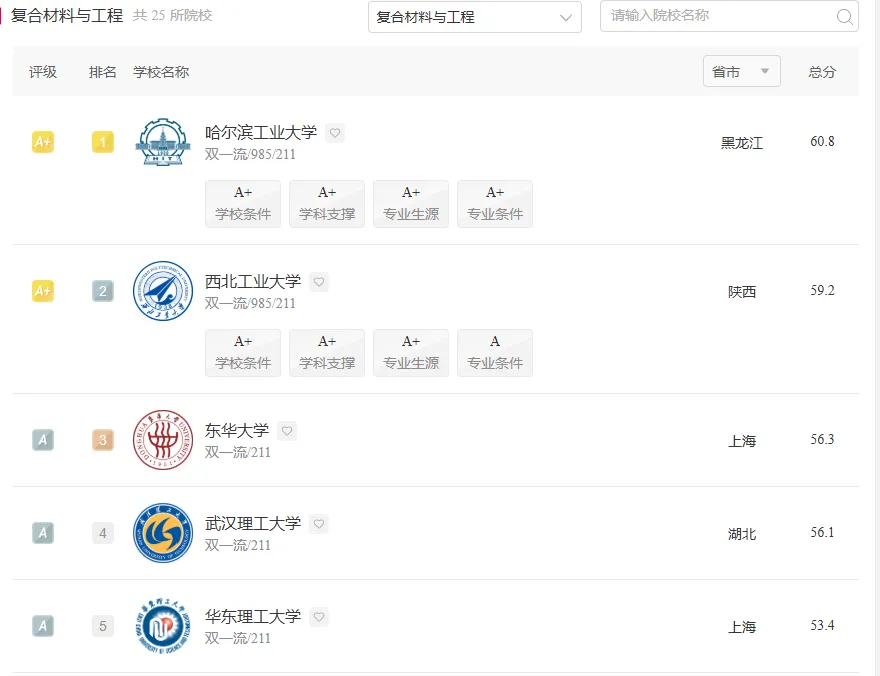Image resolution: width=880 pixels, height=676 pixels.
Task: Open the 武汉理工大学 school logo
Action: pyautogui.click(x=163, y=533)
